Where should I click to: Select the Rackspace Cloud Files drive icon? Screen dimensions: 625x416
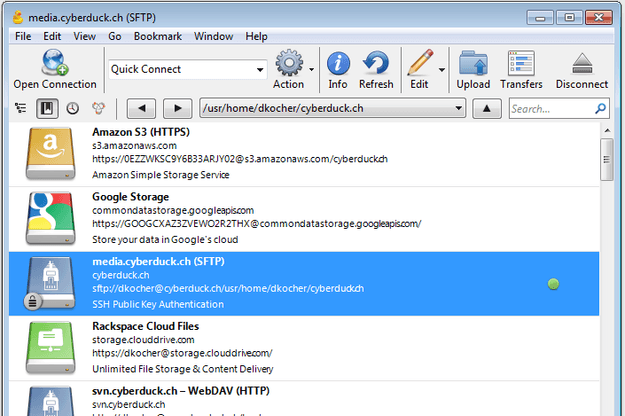tap(50, 348)
